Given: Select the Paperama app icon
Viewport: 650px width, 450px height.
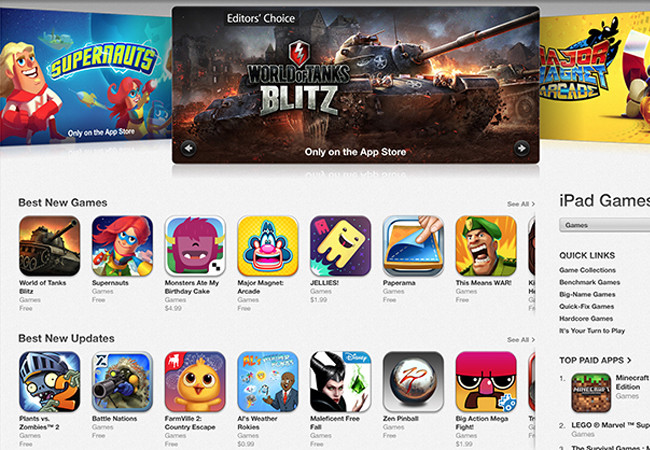Looking at the screenshot, I should point(413,246).
